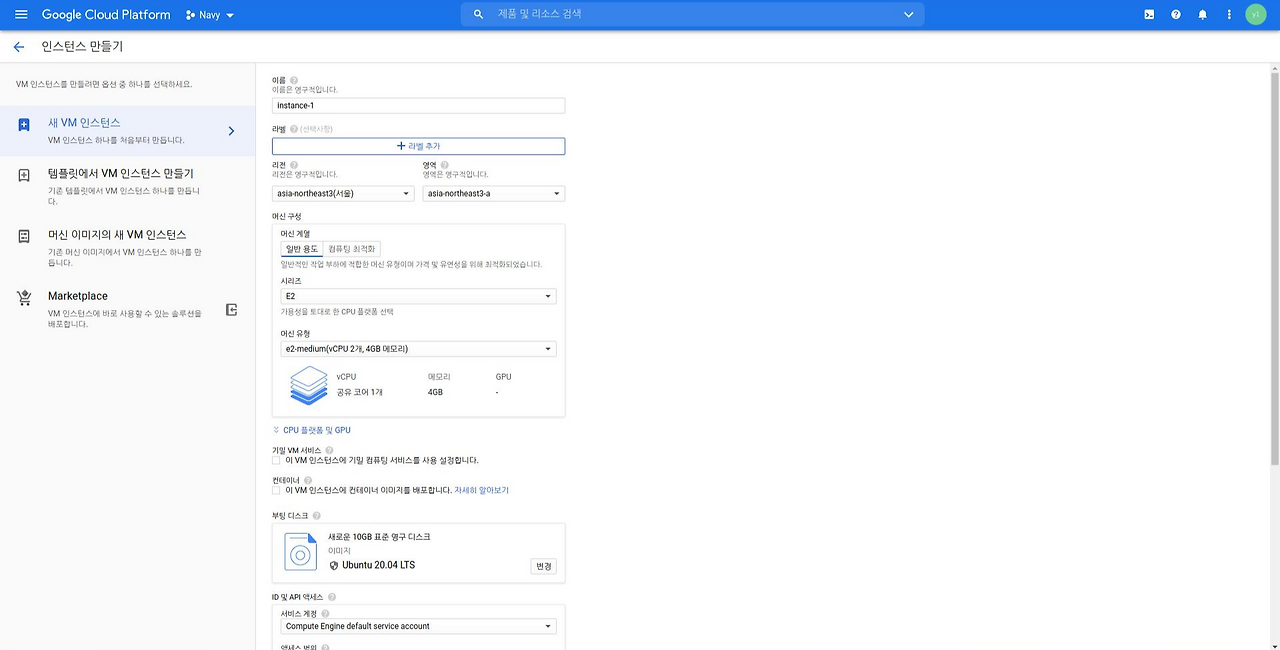Click the Google Cloud Platform logo text
This screenshot has height=650, width=1280.
coord(105,15)
